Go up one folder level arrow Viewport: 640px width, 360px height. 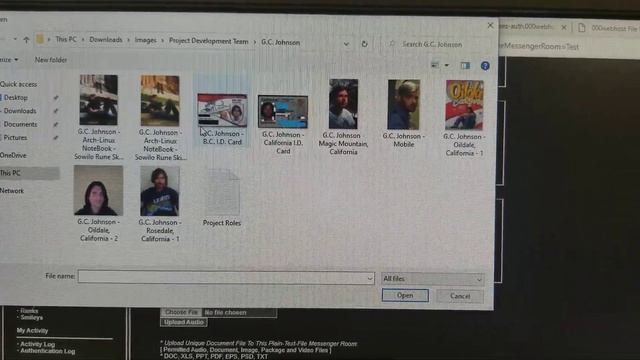coord(27,40)
